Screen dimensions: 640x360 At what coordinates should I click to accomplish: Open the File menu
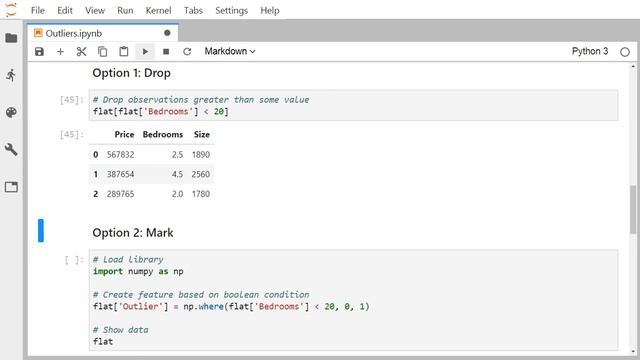(x=38, y=10)
